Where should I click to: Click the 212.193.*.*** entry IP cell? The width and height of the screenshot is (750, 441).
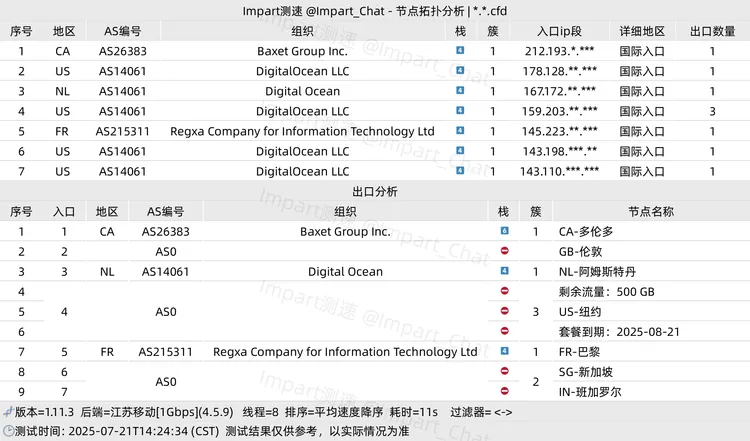pos(559,51)
